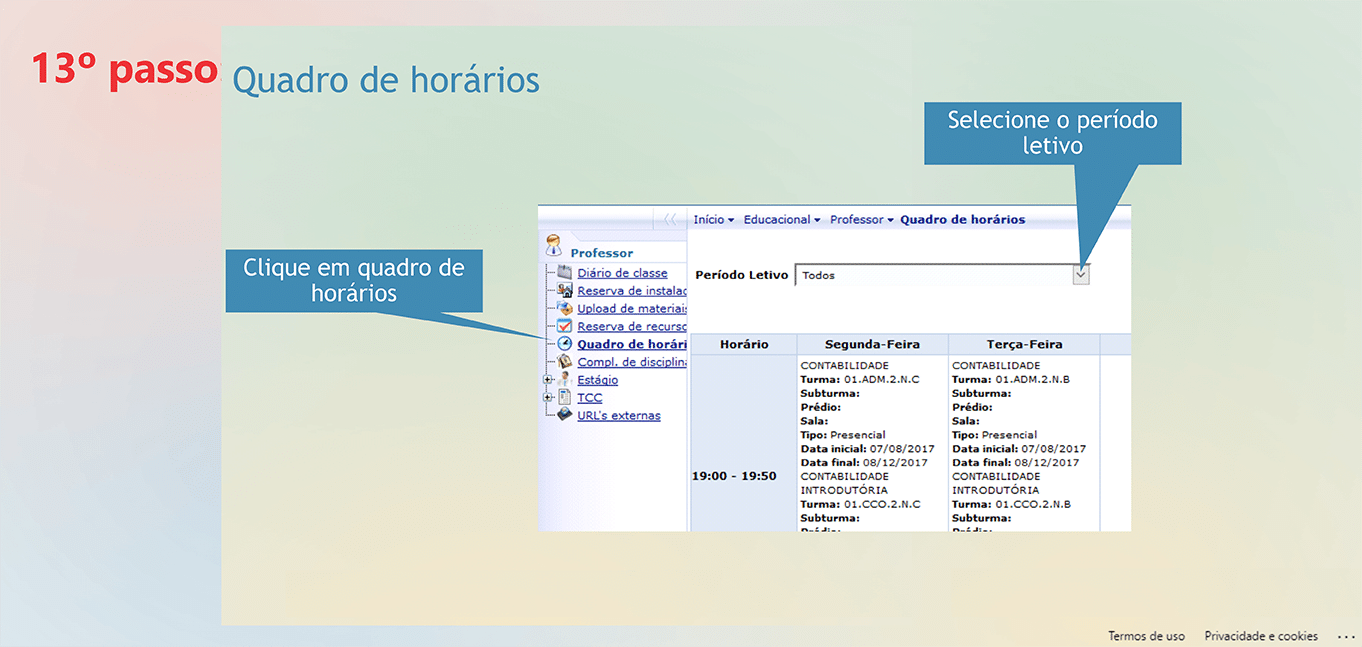Screen dimensions: 1362x647
Task: Open the Início breadcrumb menu
Action: pos(713,220)
